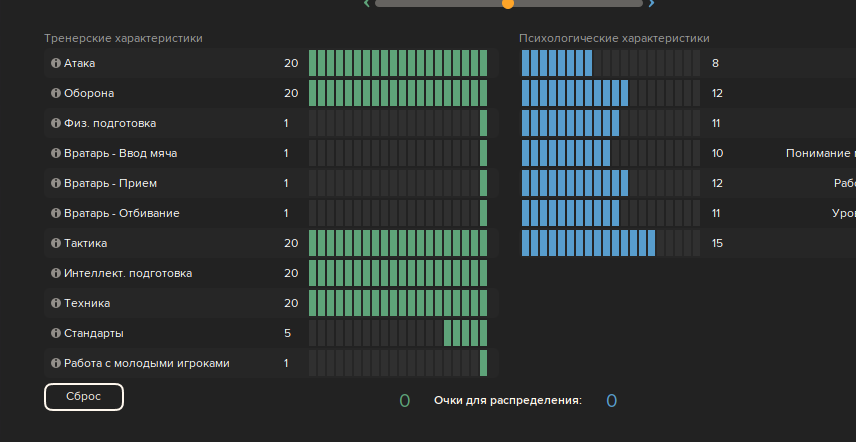
Task: Select Работа с молодыми игроками label
Action: pyautogui.click(x=146, y=363)
